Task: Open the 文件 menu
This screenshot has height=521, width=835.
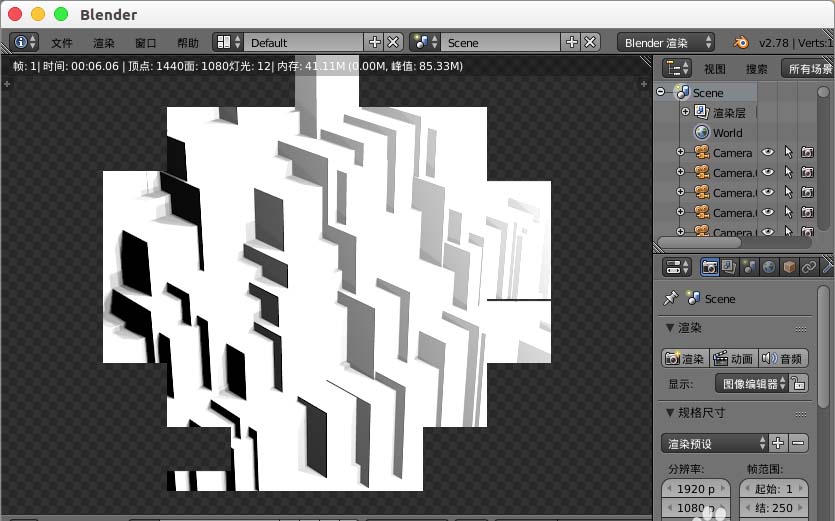Action: point(62,43)
